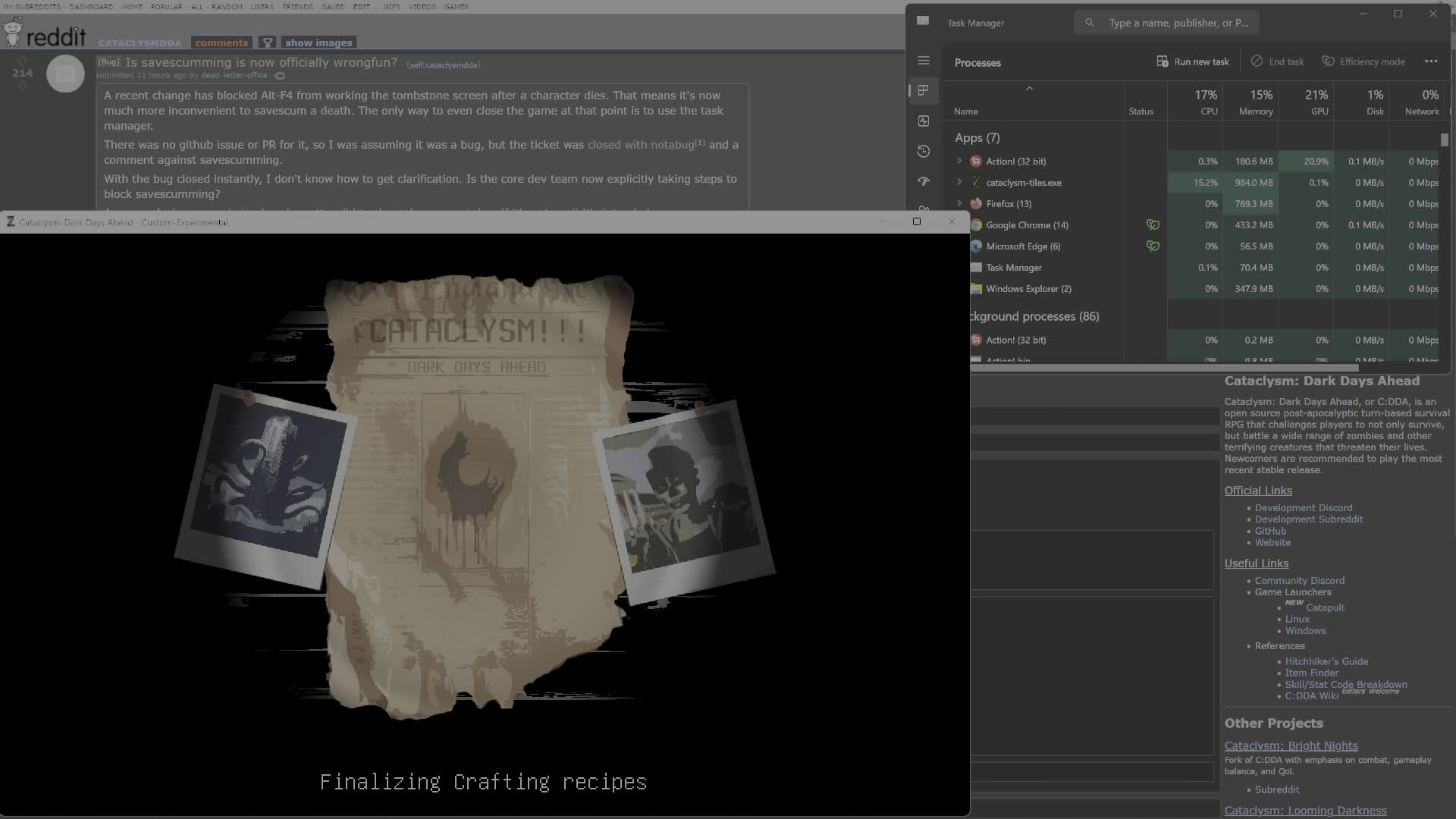Screen dimensions: 1456x819
Task: Click the Task Manager app icon in title bar
Action: pyautogui.click(x=923, y=21)
